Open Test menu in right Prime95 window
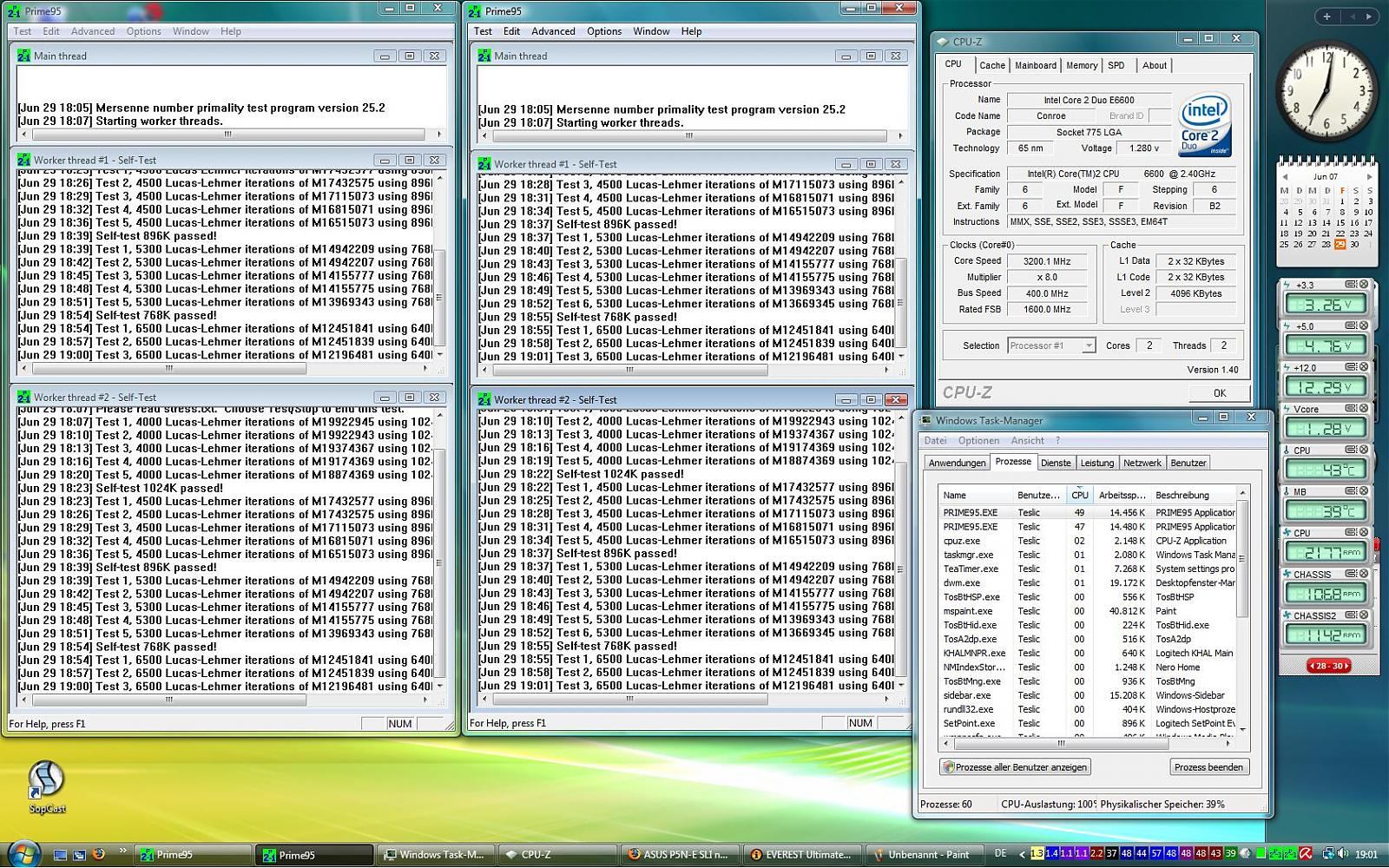The height and width of the screenshot is (868, 1389). [483, 31]
